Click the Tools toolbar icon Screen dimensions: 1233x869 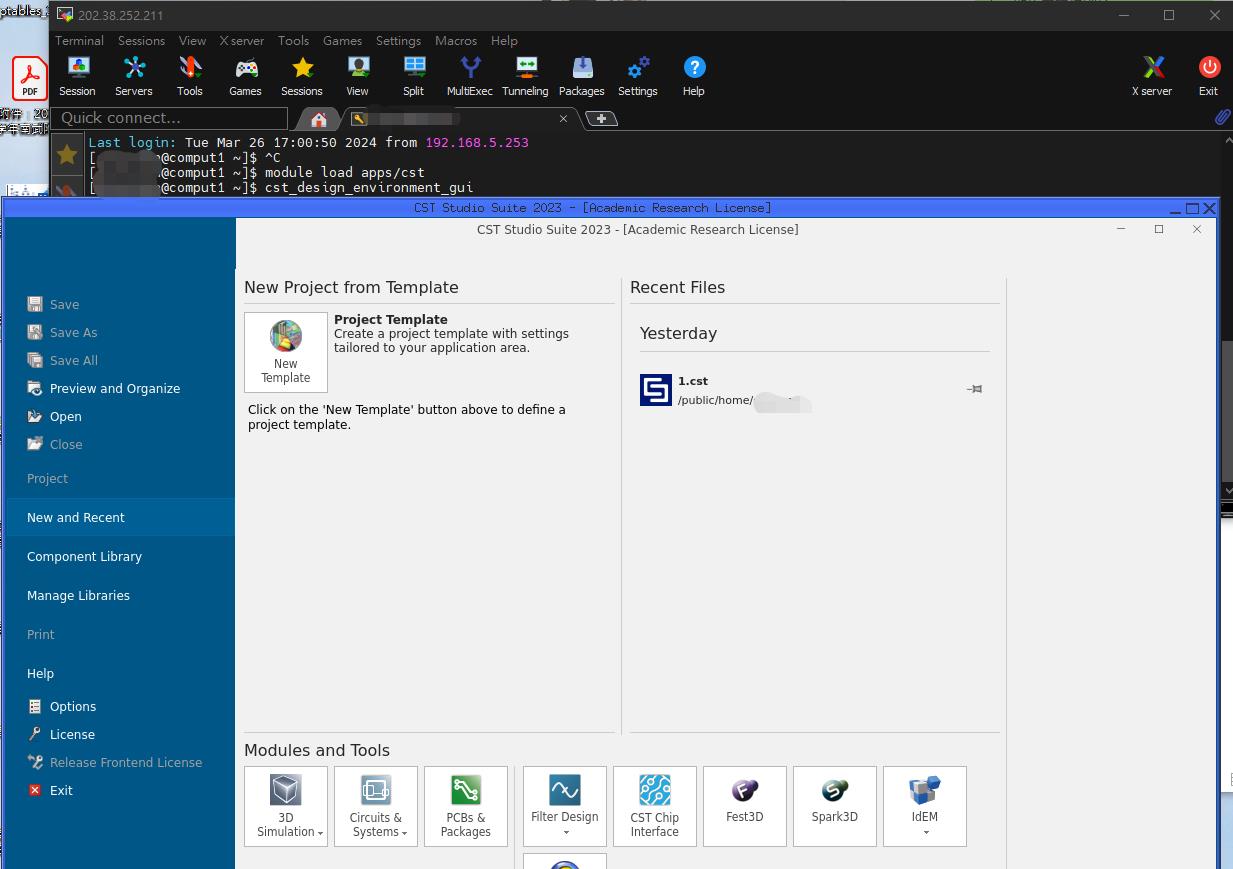tap(190, 76)
